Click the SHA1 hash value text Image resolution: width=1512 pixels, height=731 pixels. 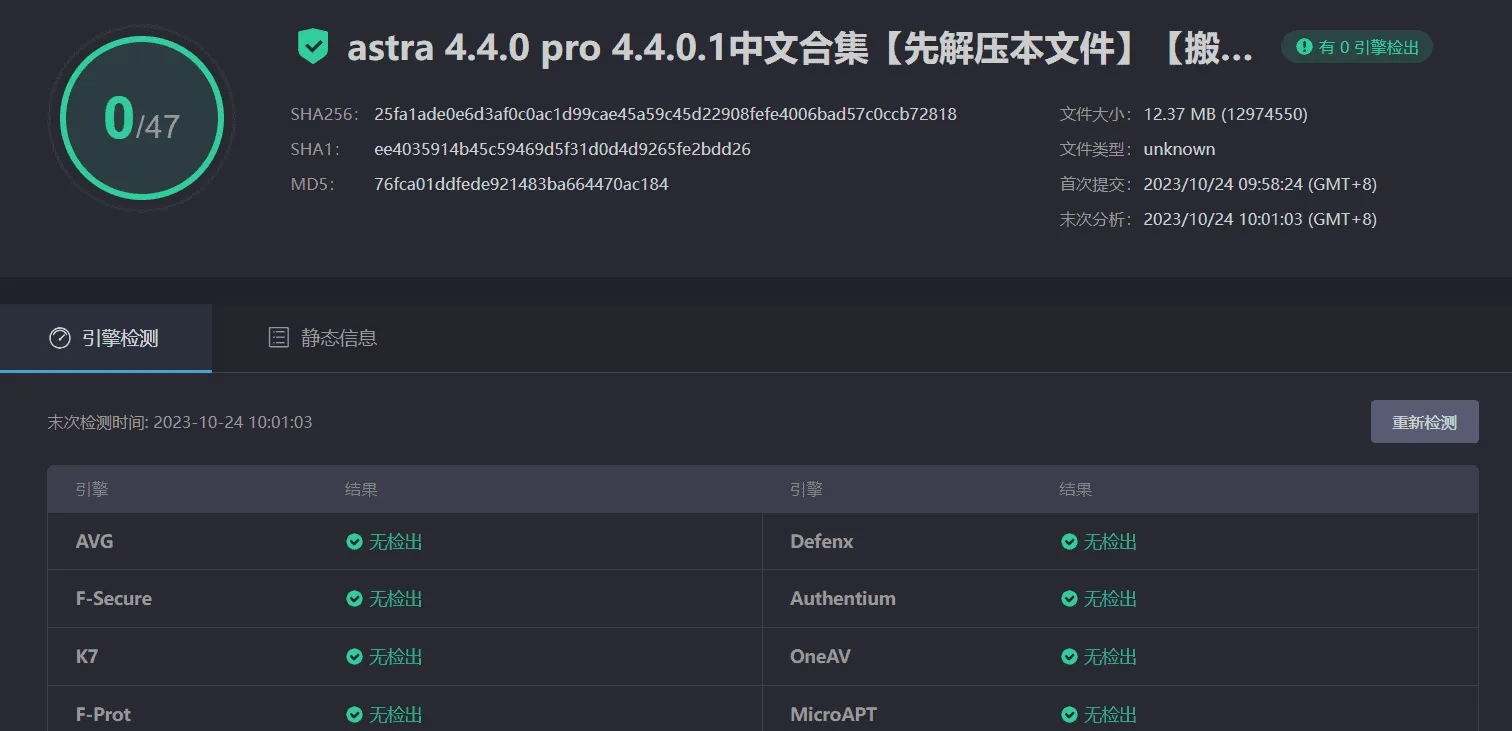(x=562, y=149)
